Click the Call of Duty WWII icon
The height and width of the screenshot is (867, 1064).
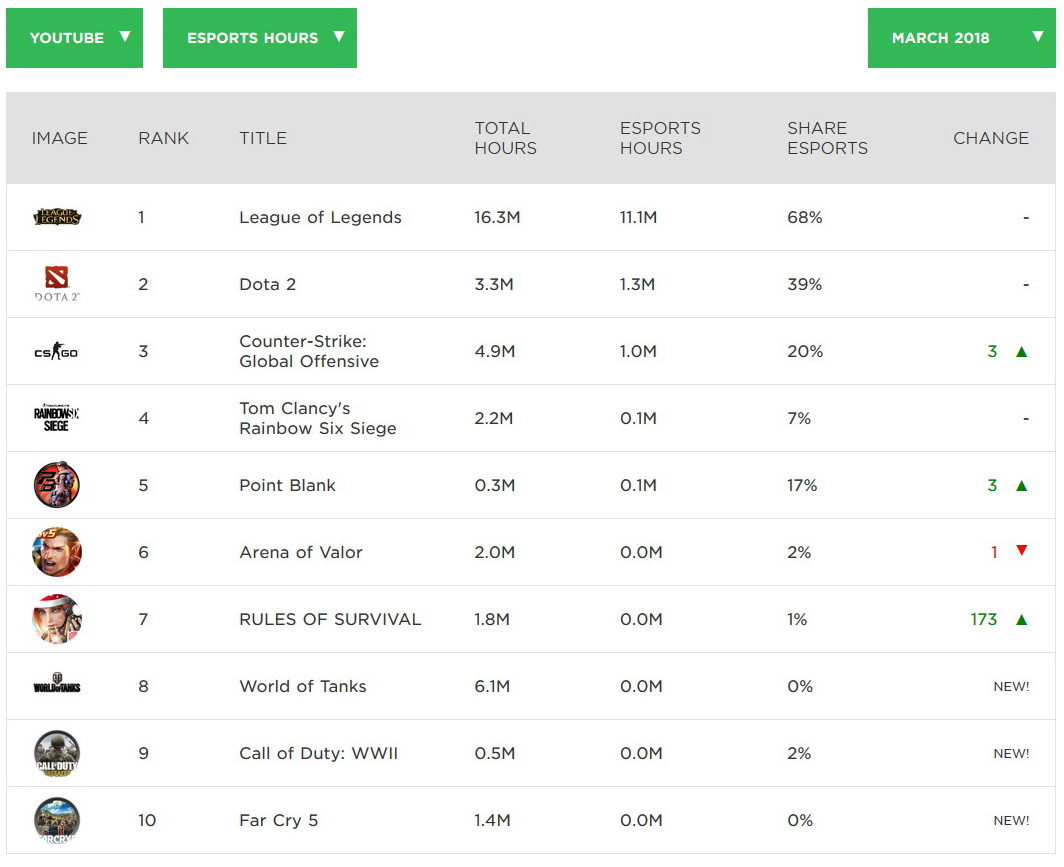(57, 753)
